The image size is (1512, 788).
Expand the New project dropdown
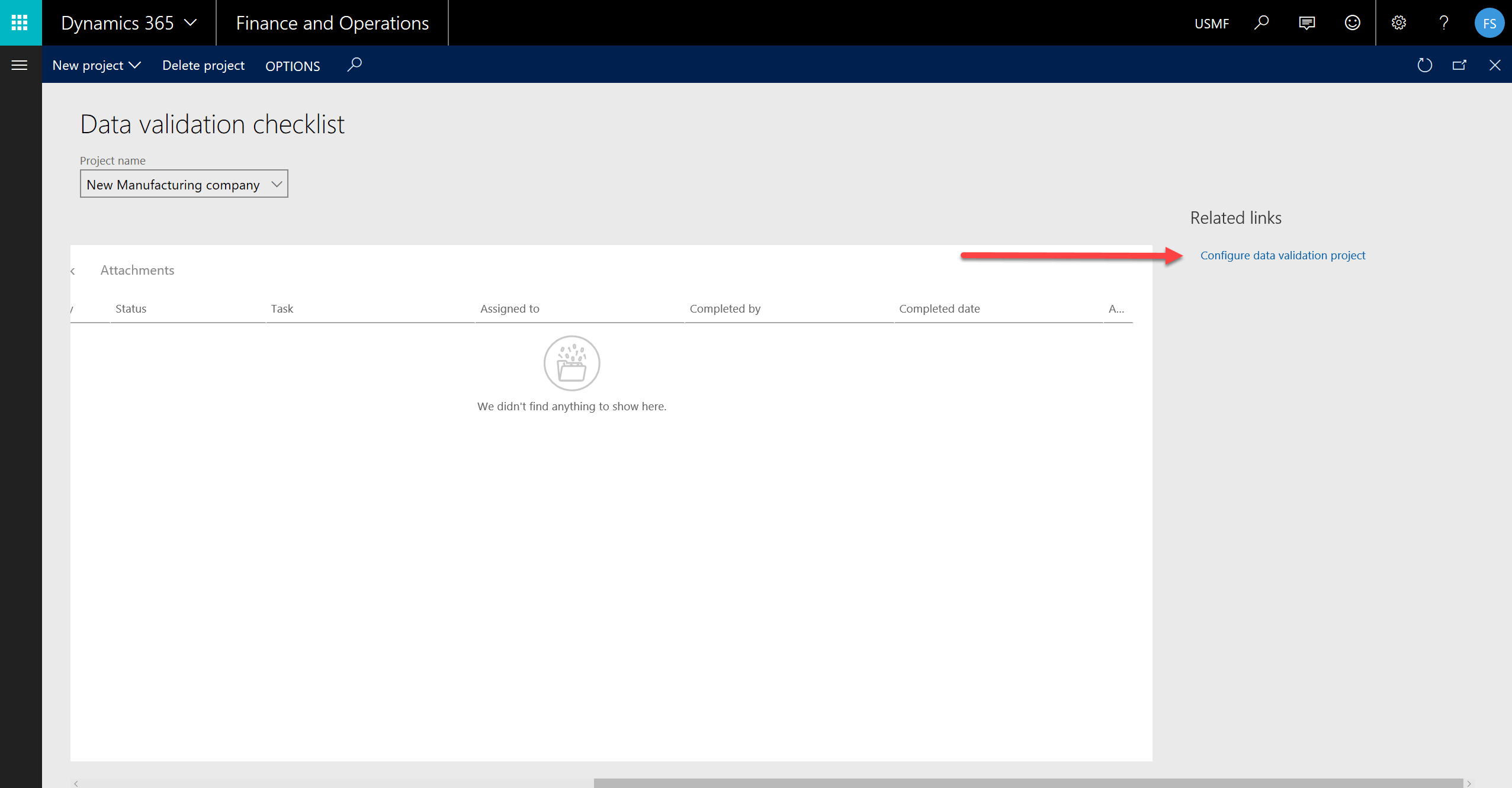97,65
